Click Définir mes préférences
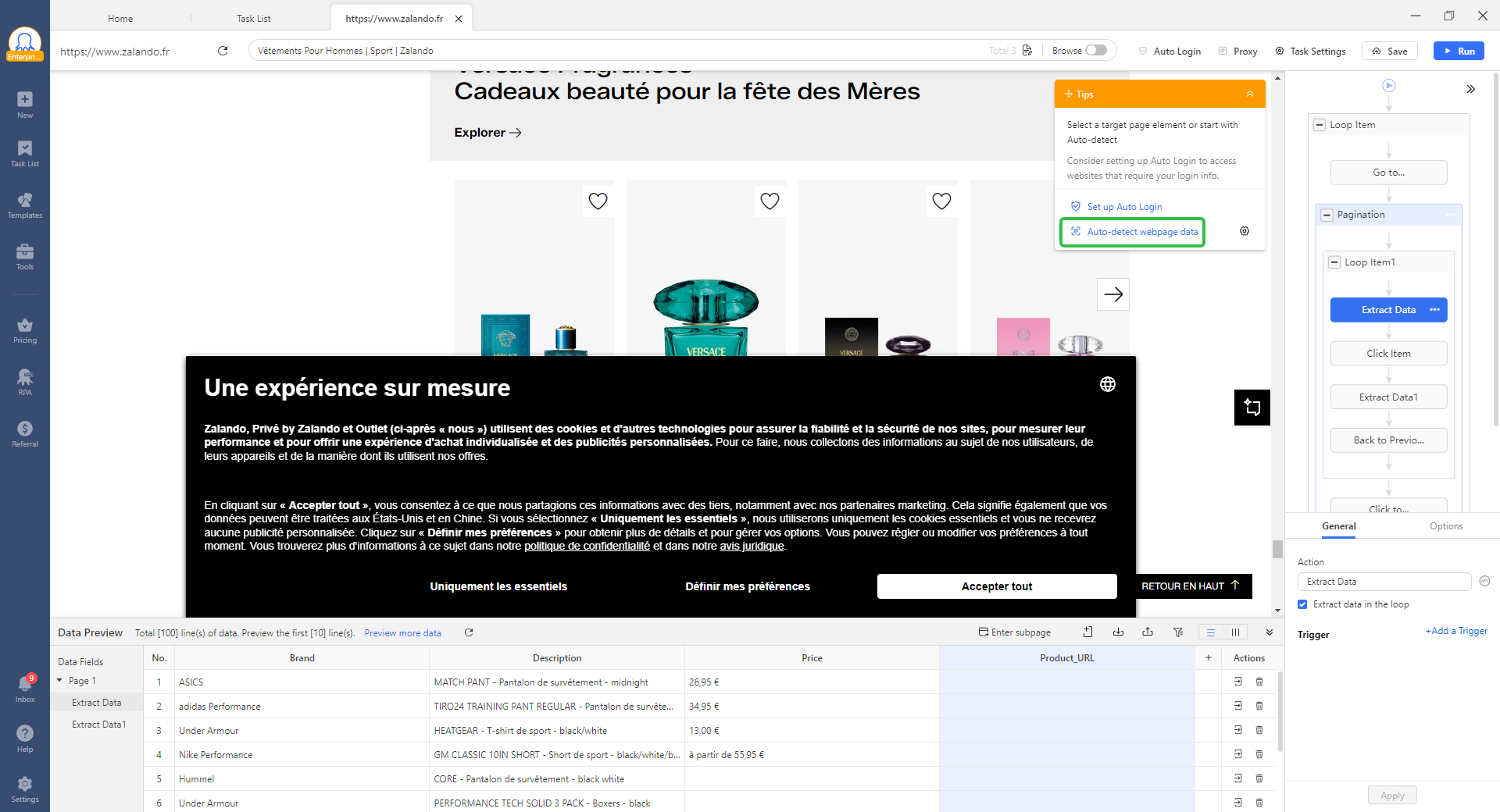 pyautogui.click(x=748, y=586)
